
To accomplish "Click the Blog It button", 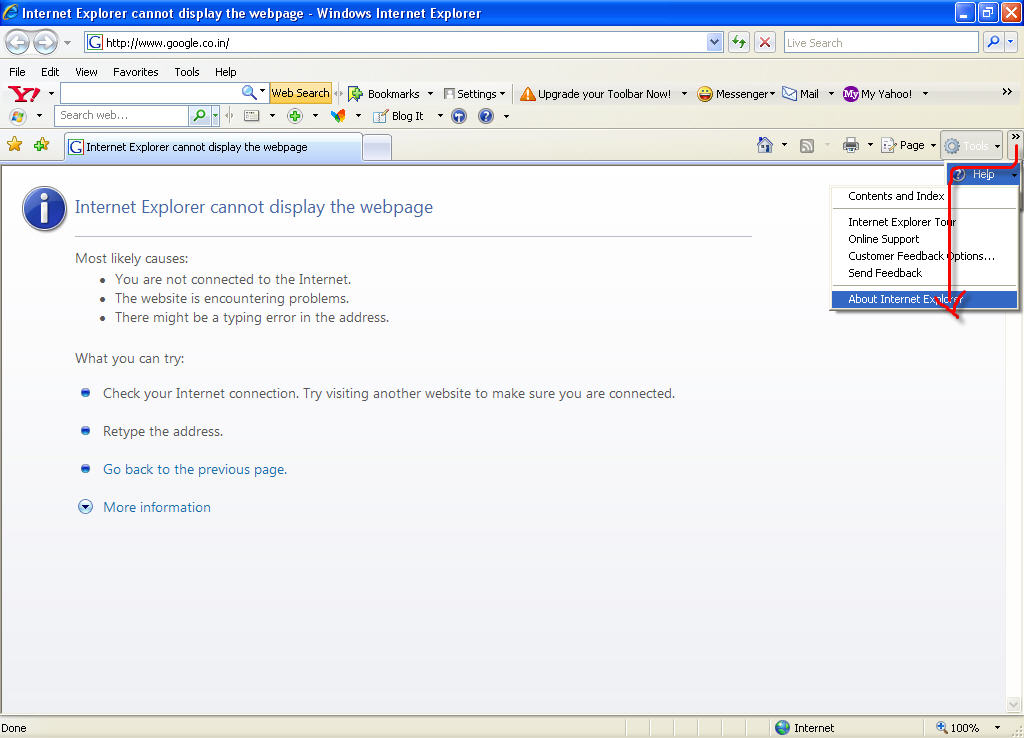I will [x=398, y=116].
